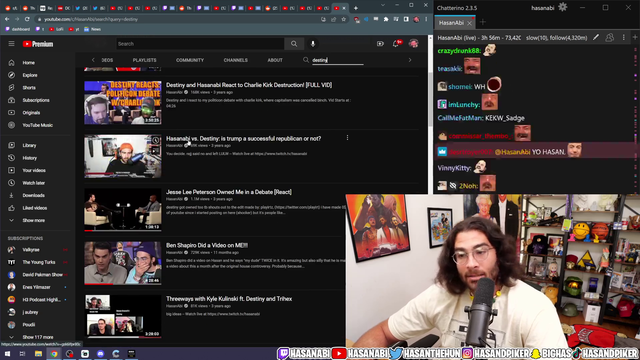The image size is (640, 360).
Task: Open the Create video camera icon
Action: pos(380,44)
